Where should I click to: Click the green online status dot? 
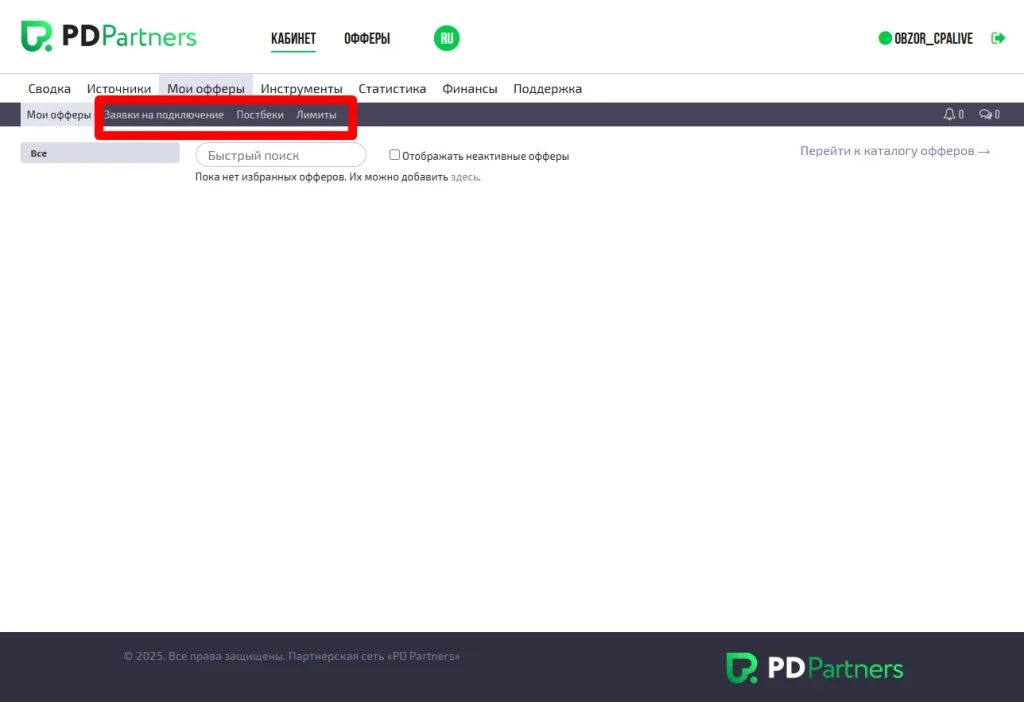[885, 39]
